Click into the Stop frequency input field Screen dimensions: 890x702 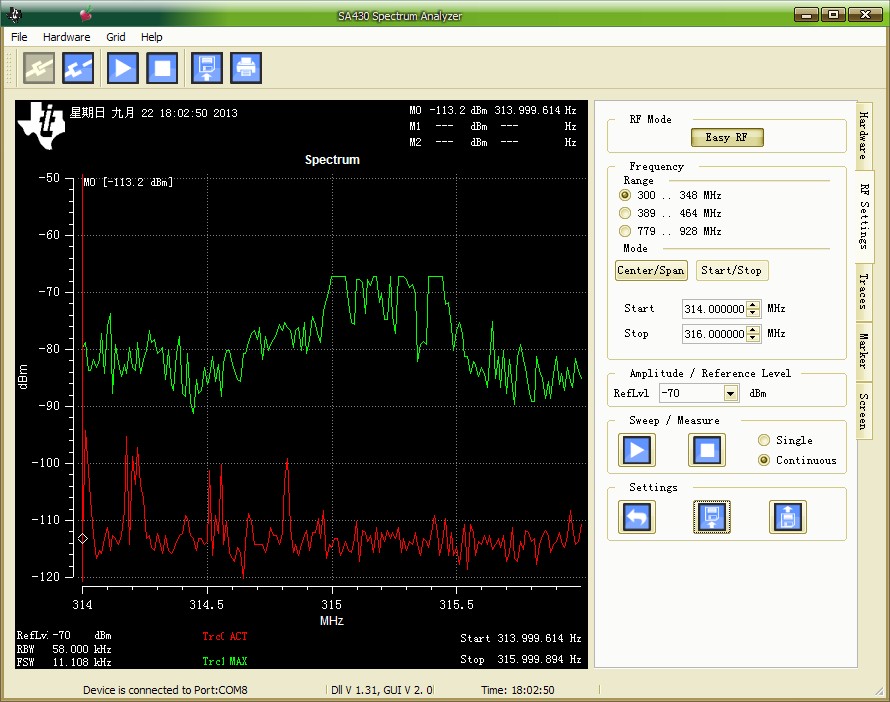pyautogui.click(x=713, y=334)
